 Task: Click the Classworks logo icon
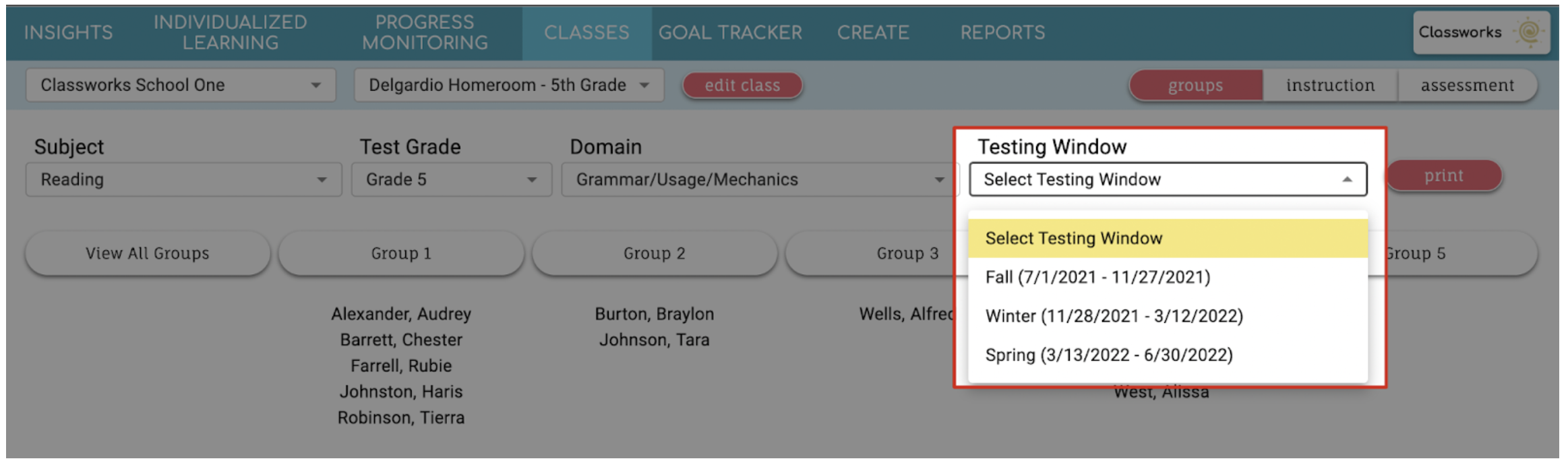1528,32
